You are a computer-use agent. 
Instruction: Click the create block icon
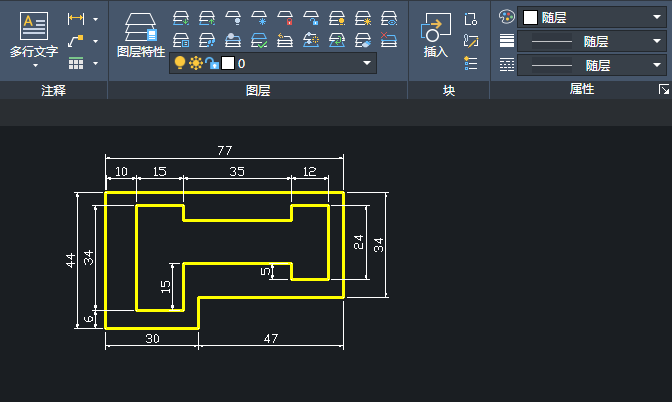pos(471,19)
